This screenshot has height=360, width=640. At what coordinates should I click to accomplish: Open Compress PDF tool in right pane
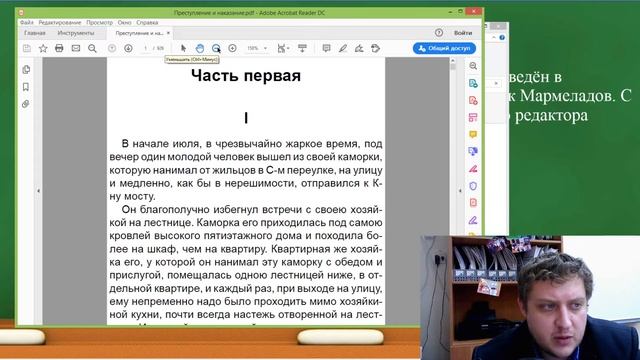tap(473, 203)
